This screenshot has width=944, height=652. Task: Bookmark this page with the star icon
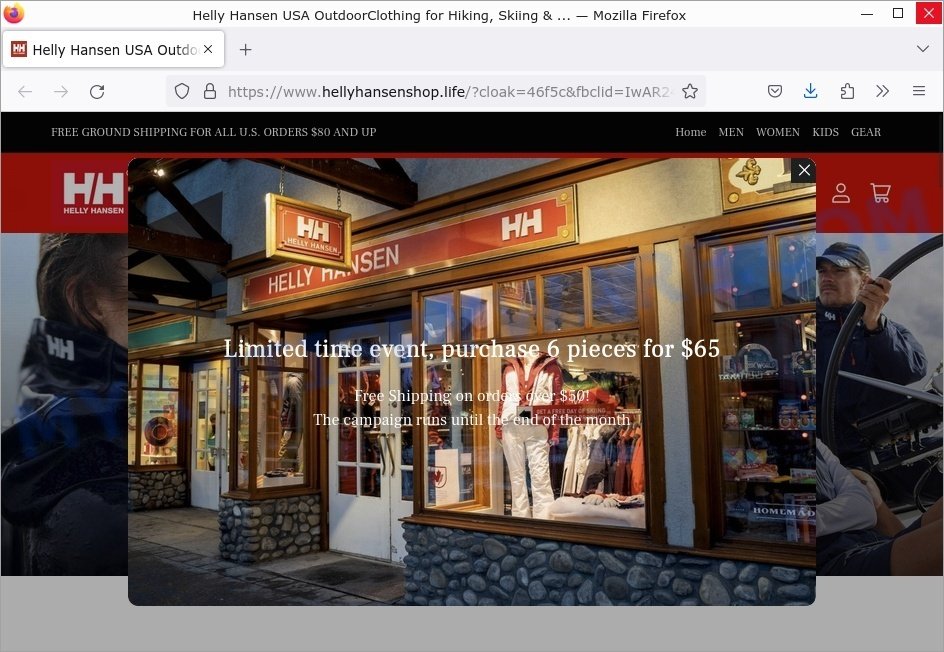coord(690,92)
